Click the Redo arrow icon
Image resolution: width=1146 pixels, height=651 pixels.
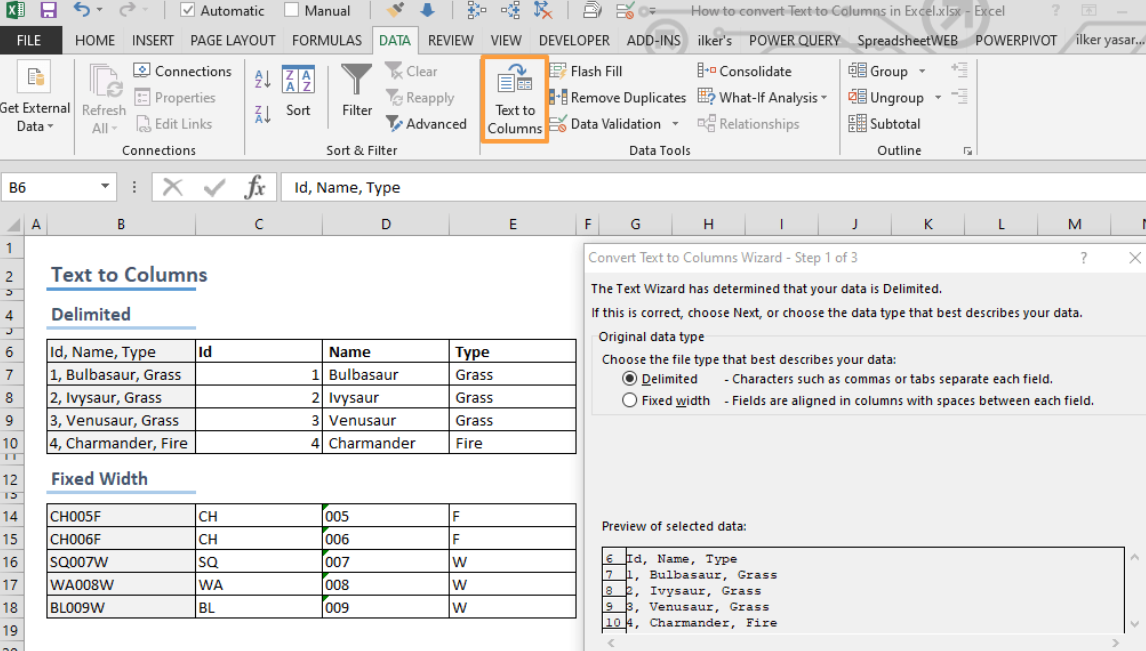[x=127, y=10]
